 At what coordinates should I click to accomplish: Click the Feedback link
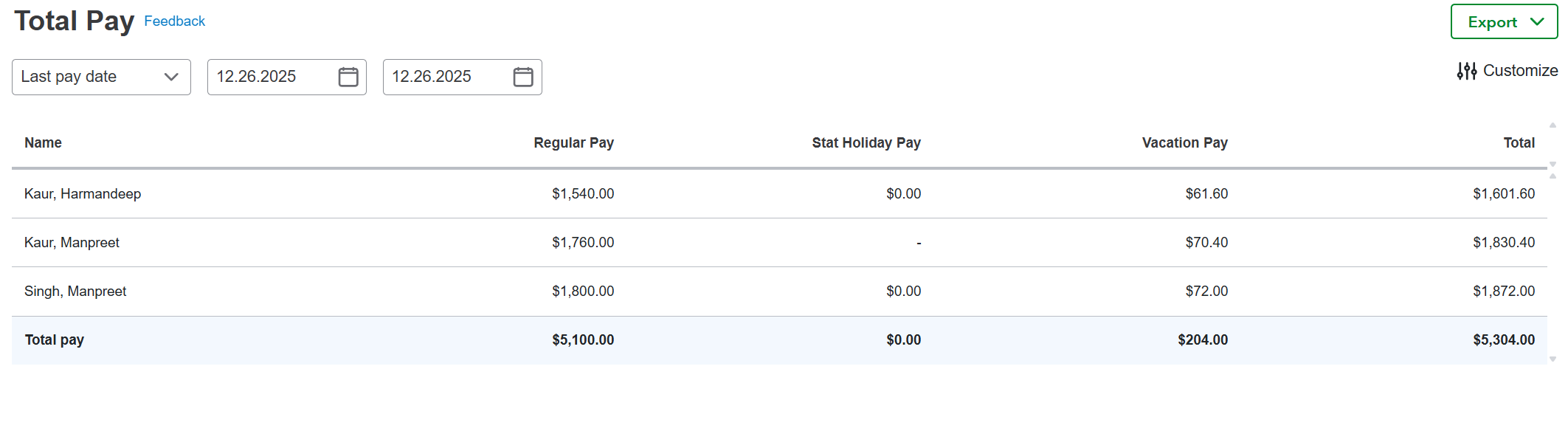point(174,21)
